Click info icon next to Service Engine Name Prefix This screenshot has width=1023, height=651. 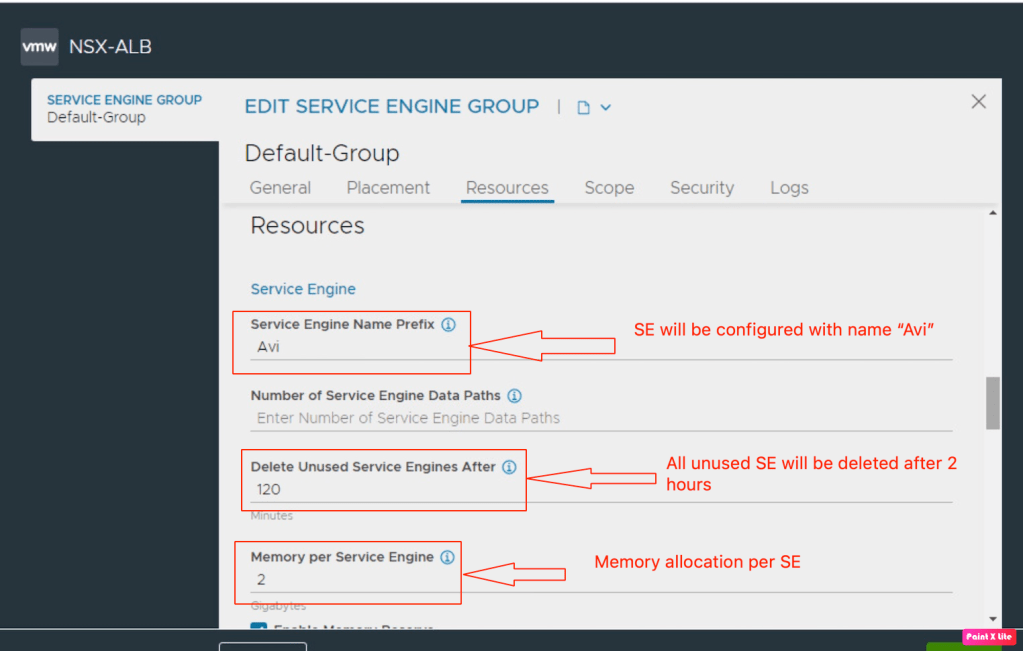pyautogui.click(x=448, y=325)
